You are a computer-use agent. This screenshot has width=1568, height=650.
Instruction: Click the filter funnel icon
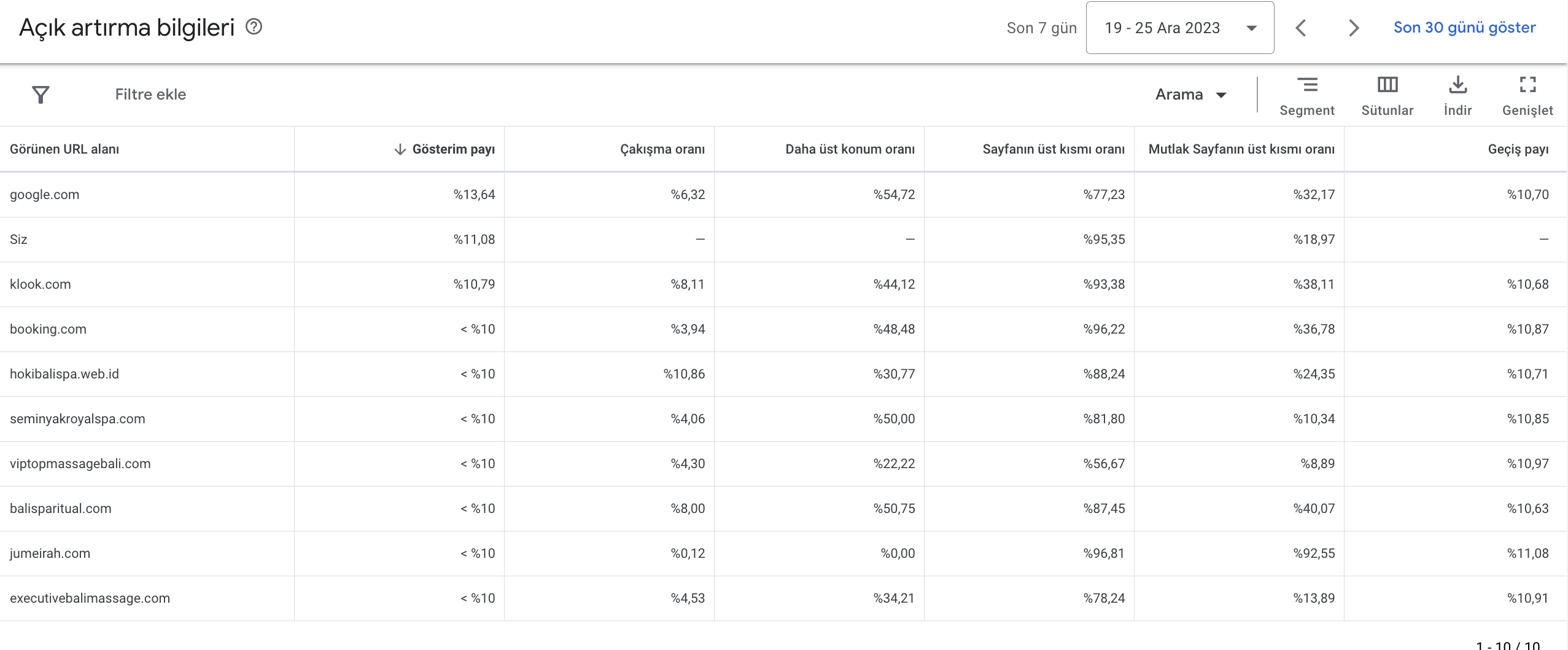point(41,95)
